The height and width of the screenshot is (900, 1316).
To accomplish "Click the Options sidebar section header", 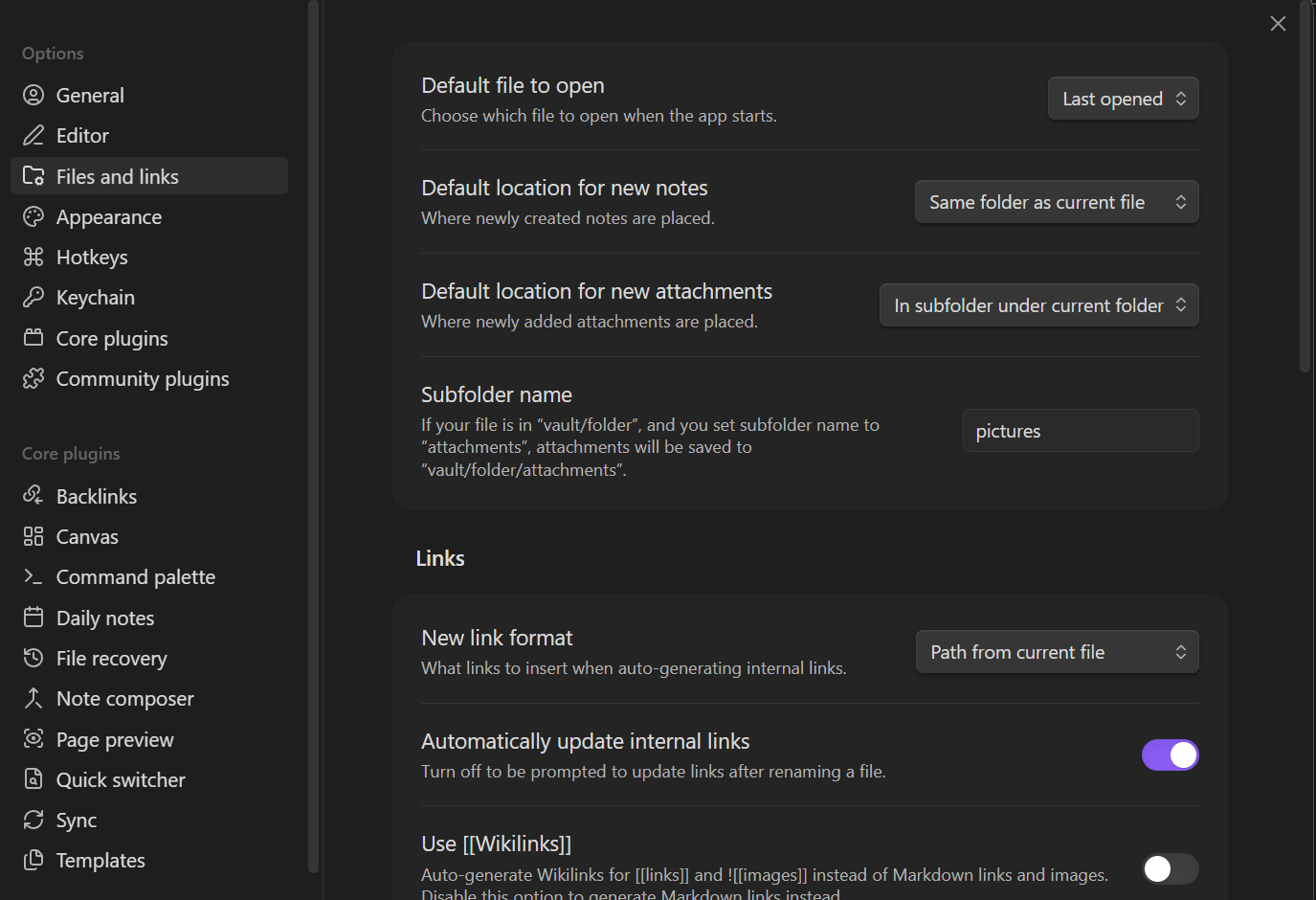I will click(53, 54).
